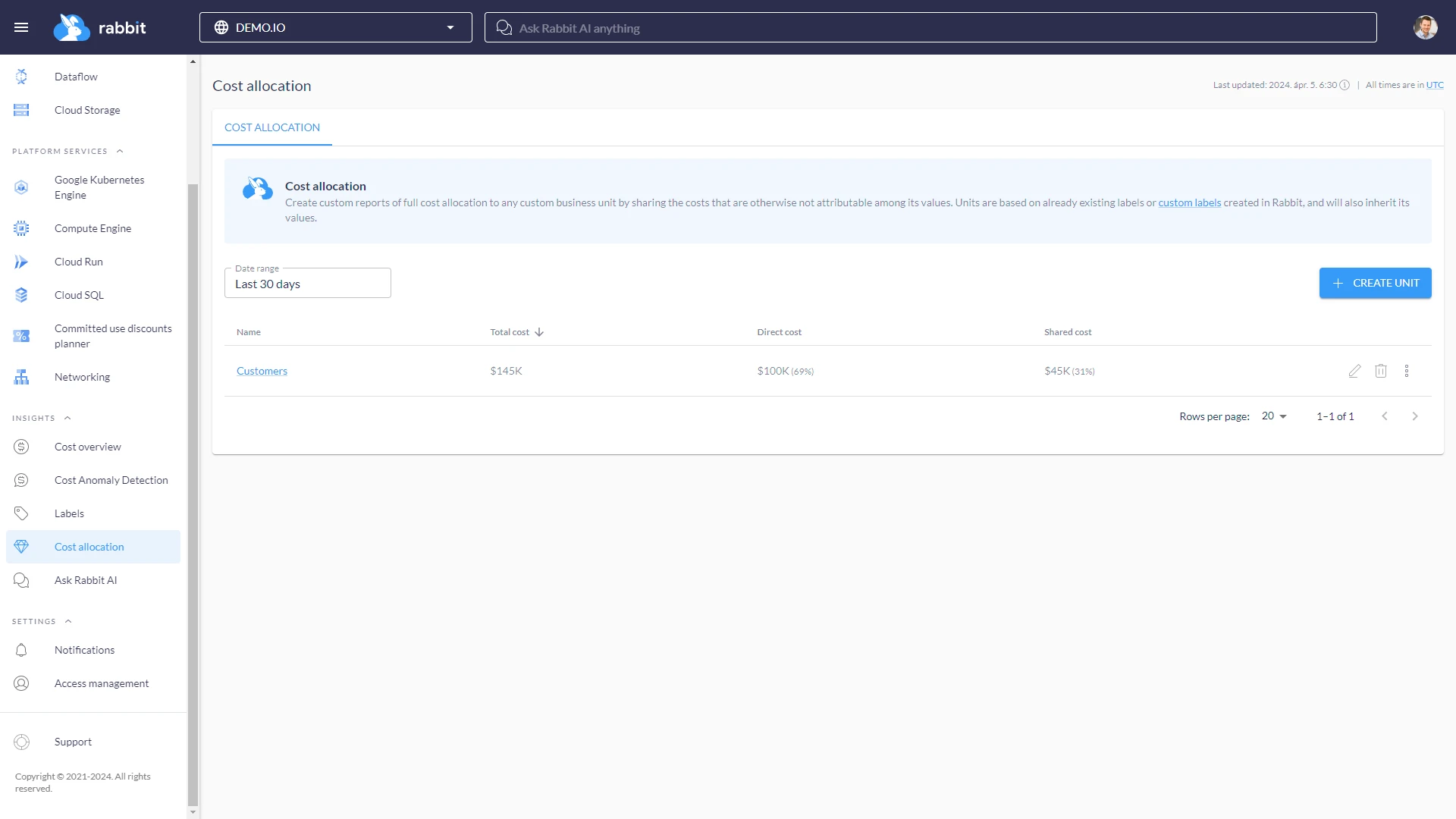Screen dimensions: 1456x819
Task: Select the Compute Engine icon
Action: click(x=20, y=228)
